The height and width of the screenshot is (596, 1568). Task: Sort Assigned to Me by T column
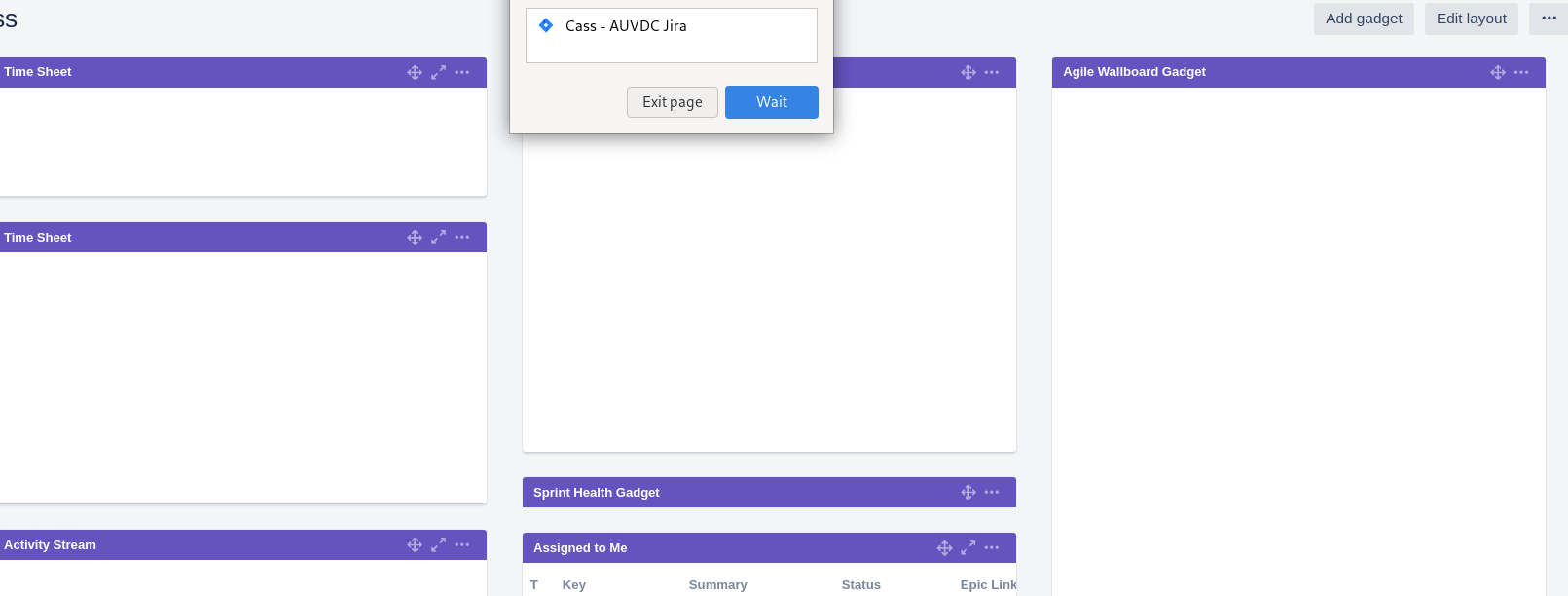534,585
